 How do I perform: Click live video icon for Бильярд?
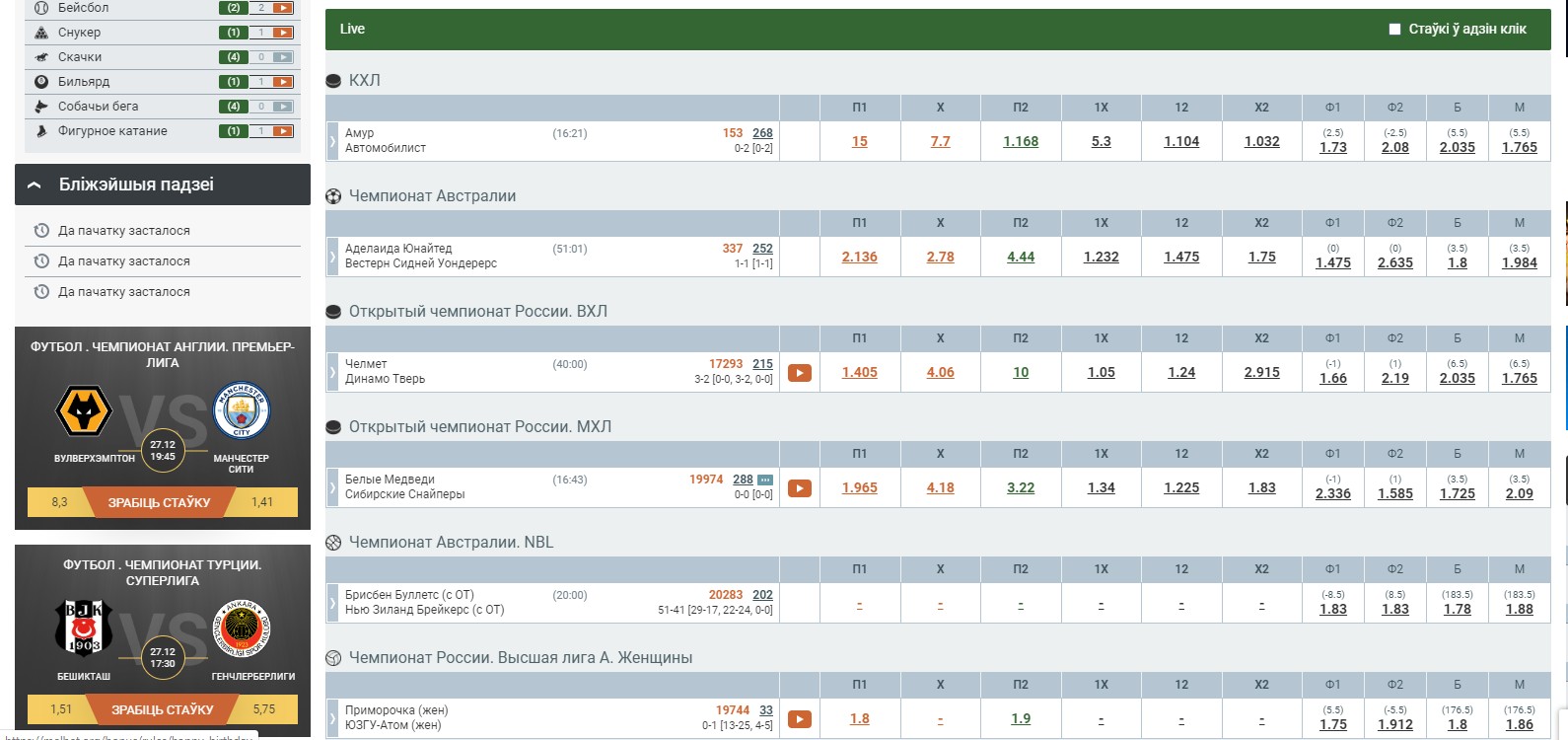click(283, 82)
